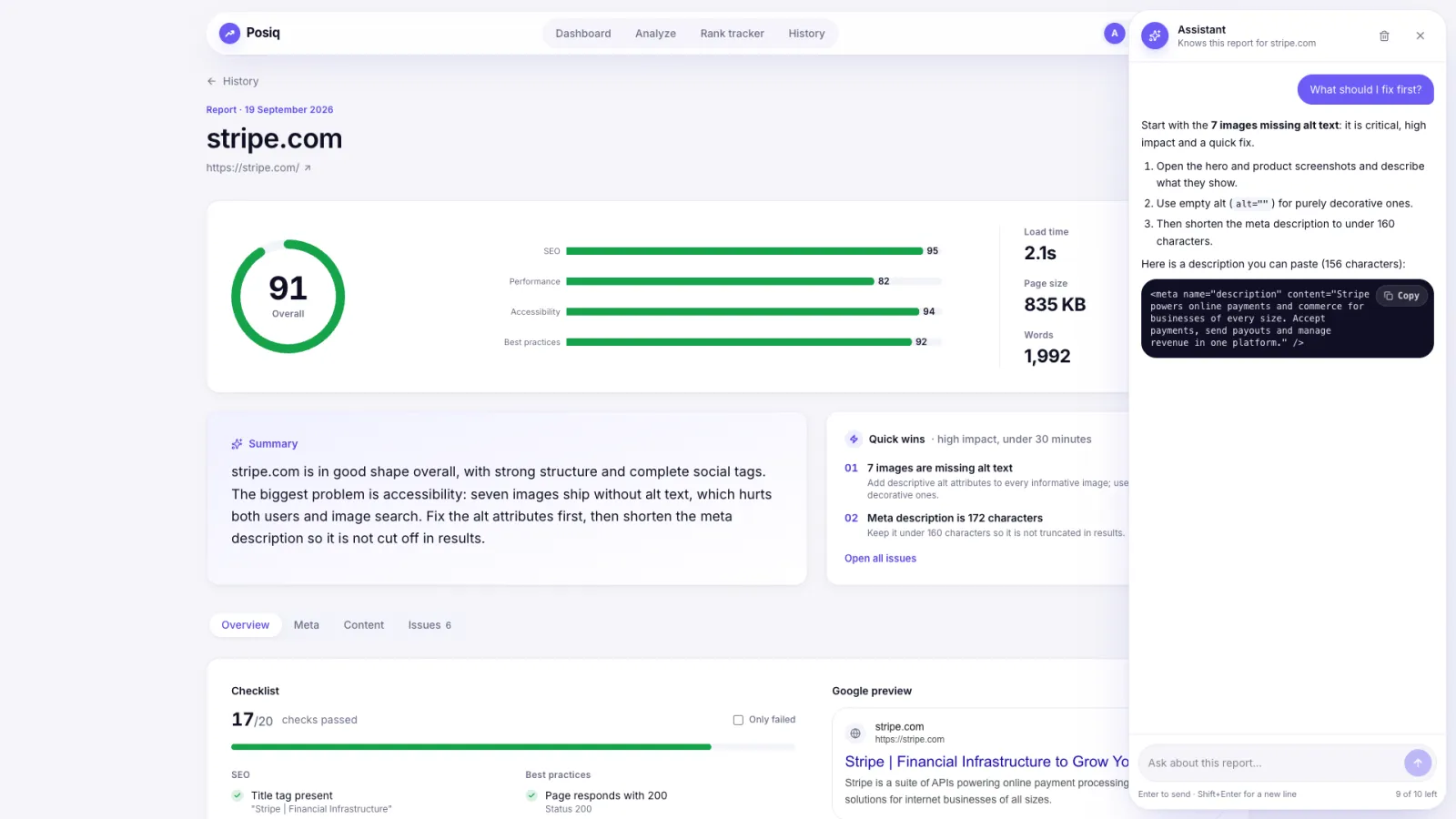Click the Assistant sparkle avatar icon
This screenshot has height=819, width=1456.
click(x=1155, y=35)
